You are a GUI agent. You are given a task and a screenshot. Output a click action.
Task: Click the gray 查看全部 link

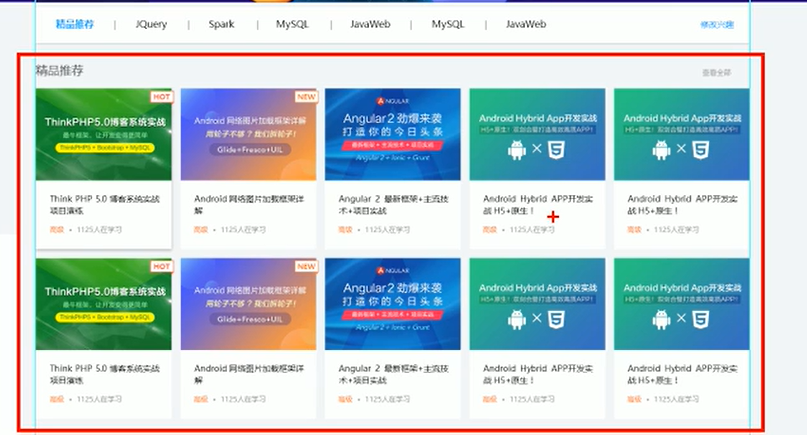point(716,73)
